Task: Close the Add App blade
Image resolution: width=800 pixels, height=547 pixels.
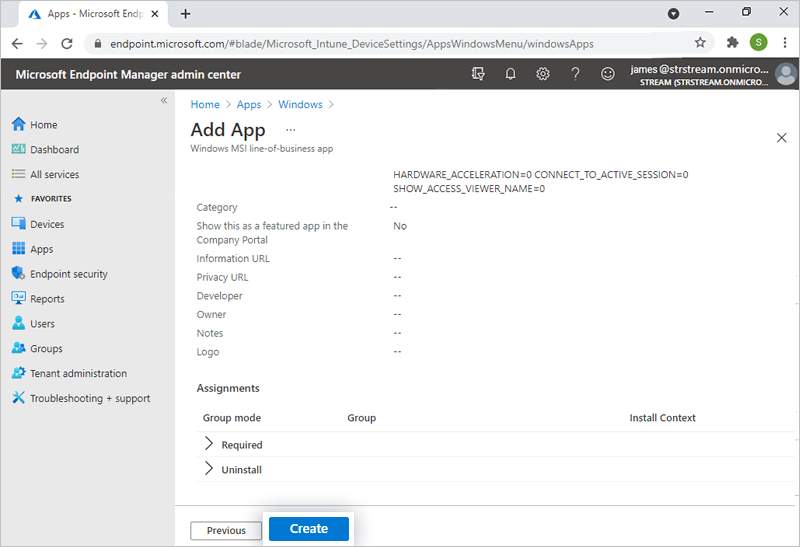Action: pyautogui.click(x=782, y=138)
